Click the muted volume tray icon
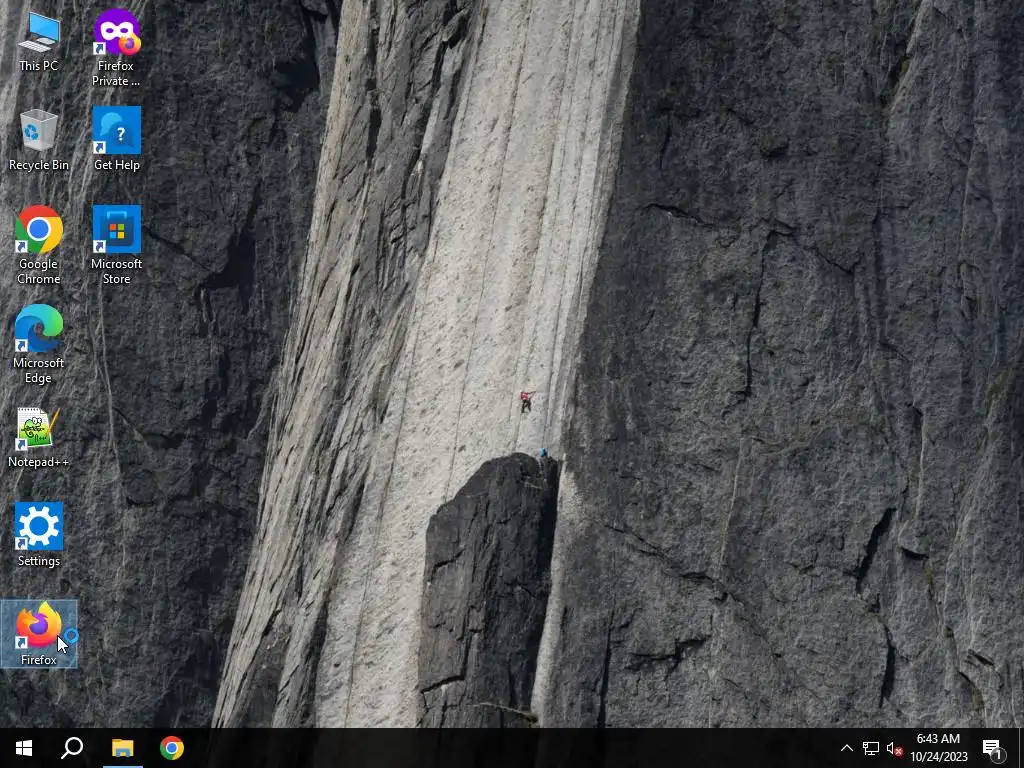Screen dimensions: 1024x768 [894, 748]
